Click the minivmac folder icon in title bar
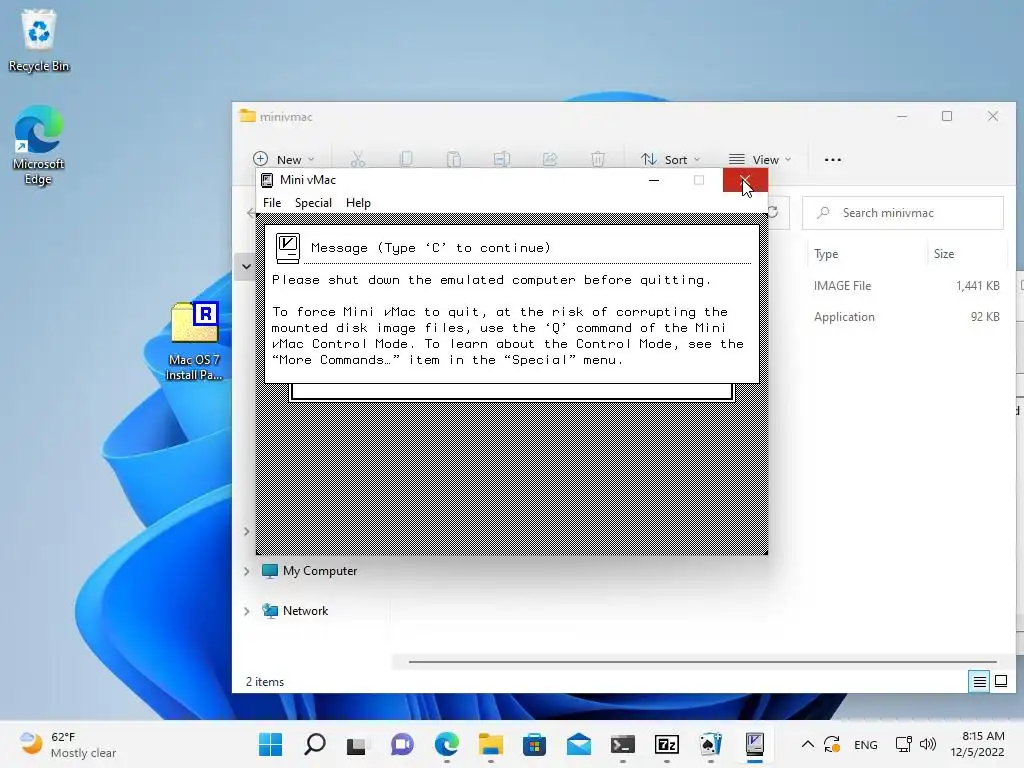The image size is (1024, 768). [x=248, y=116]
